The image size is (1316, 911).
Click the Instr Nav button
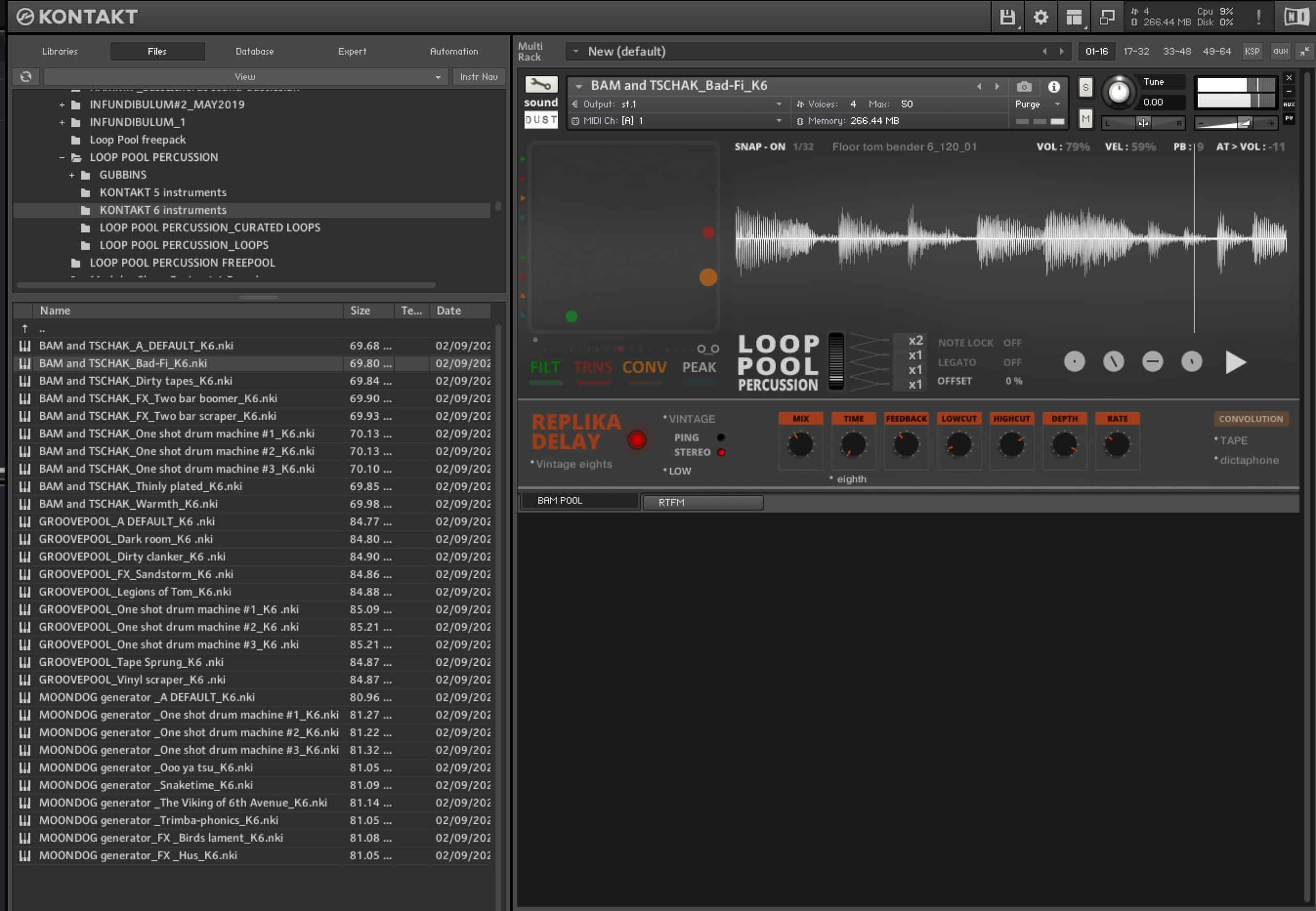[x=479, y=77]
